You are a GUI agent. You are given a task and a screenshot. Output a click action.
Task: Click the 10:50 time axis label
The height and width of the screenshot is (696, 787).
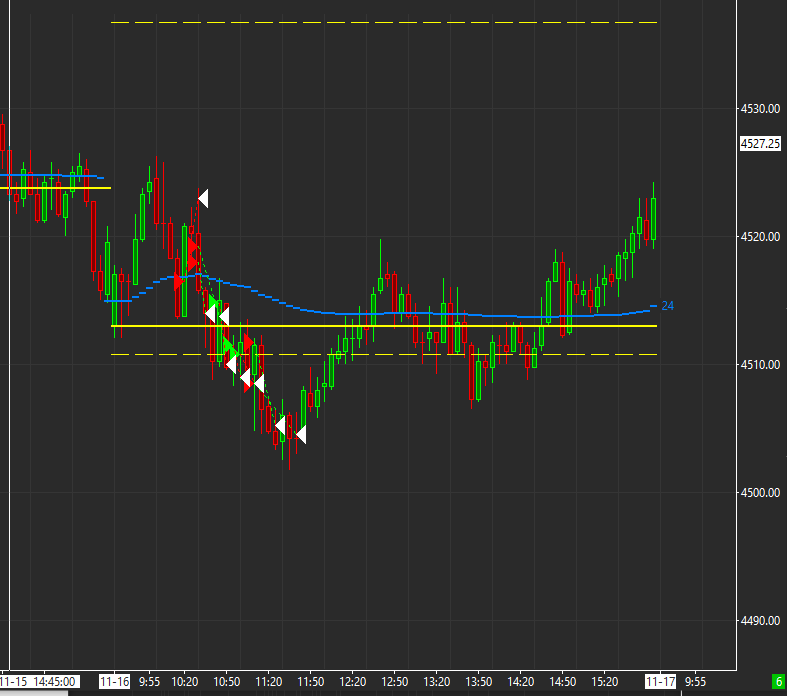226,682
